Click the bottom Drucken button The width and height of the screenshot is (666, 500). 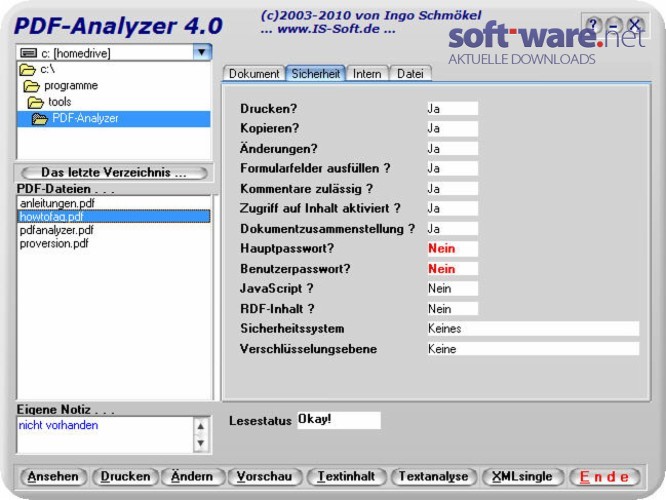tap(125, 477)
